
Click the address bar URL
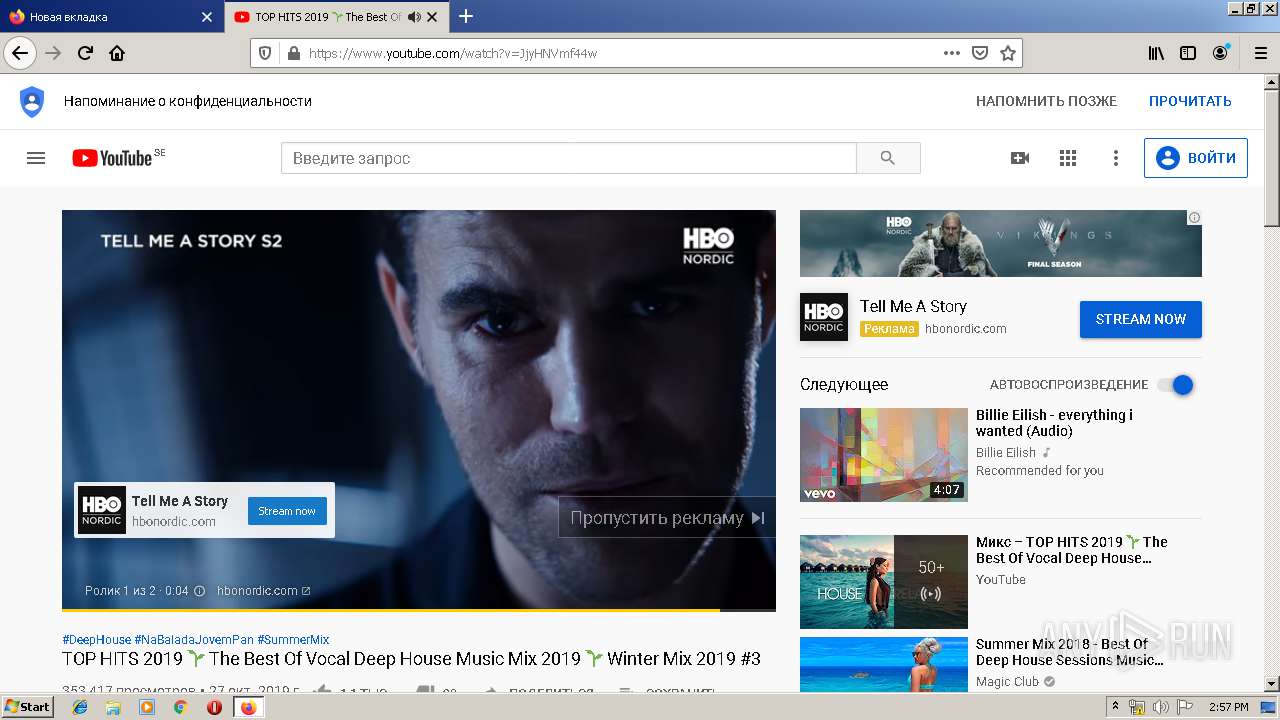tap(453, 53)
